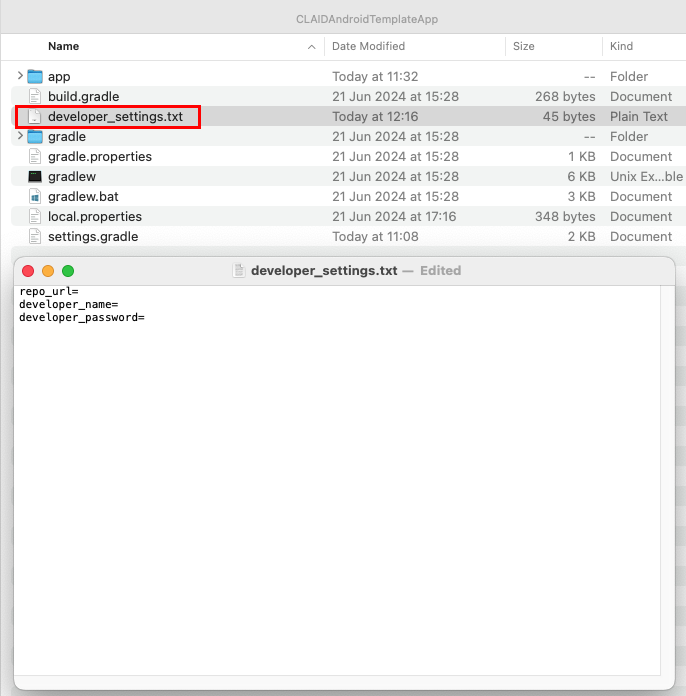Click the CLAIDAndroidTemplateApp window title
This screenshot has width=686, height=696.
click(367, 19)
